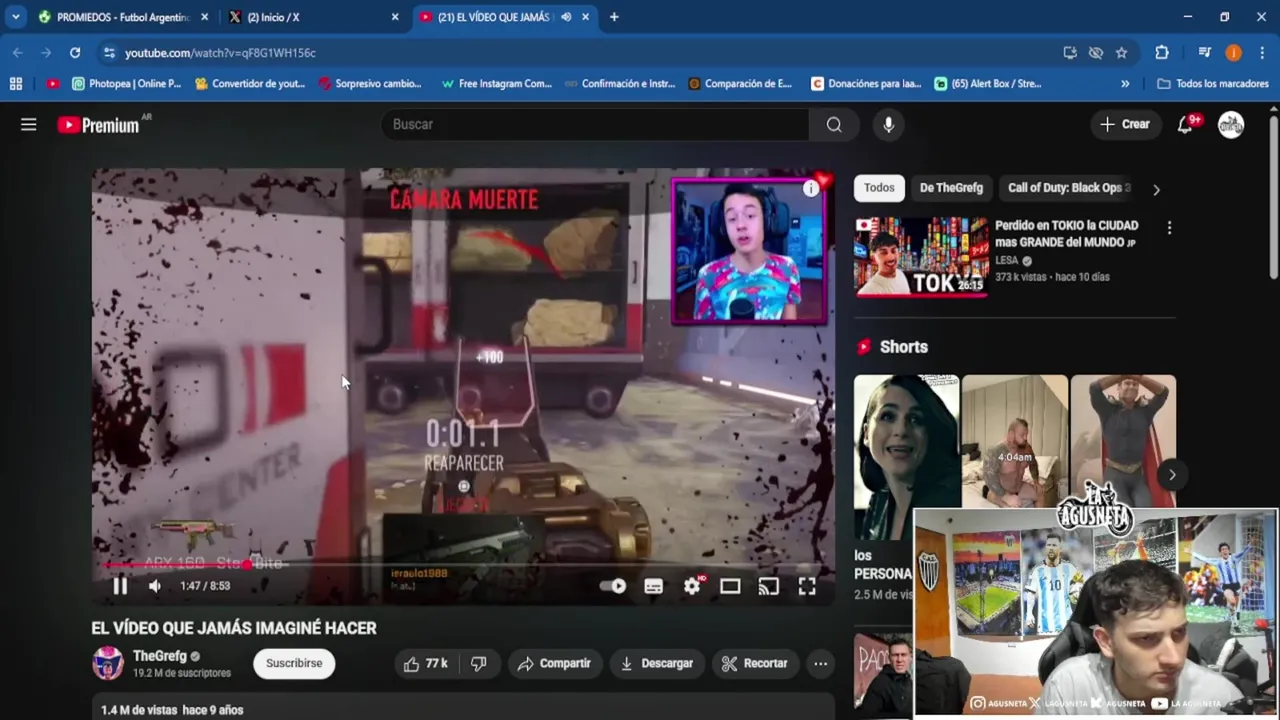Go back in browser history
This screenshot has height=720, width=1280.
18,52
